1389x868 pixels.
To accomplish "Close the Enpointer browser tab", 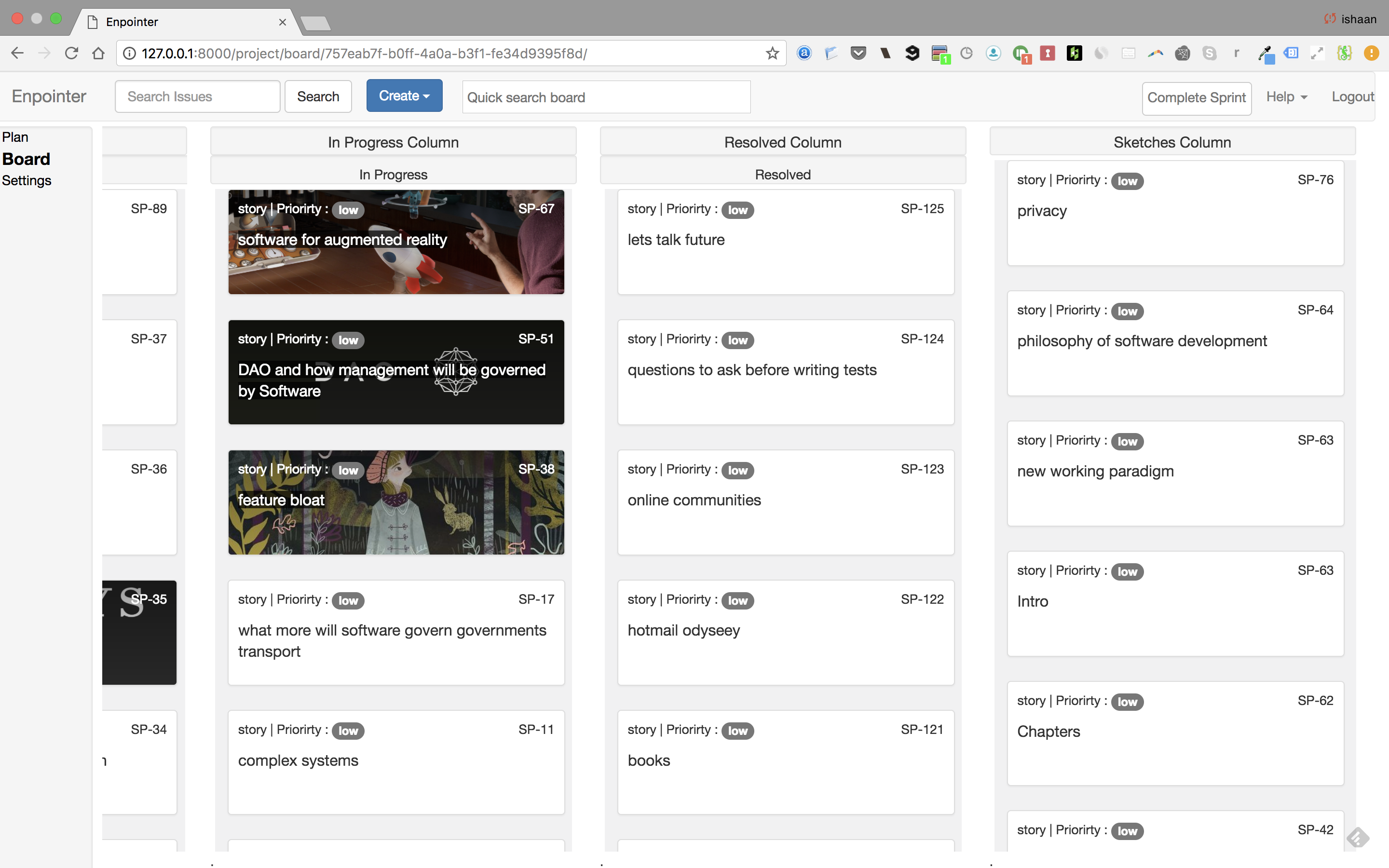I will tap(283, 22).
